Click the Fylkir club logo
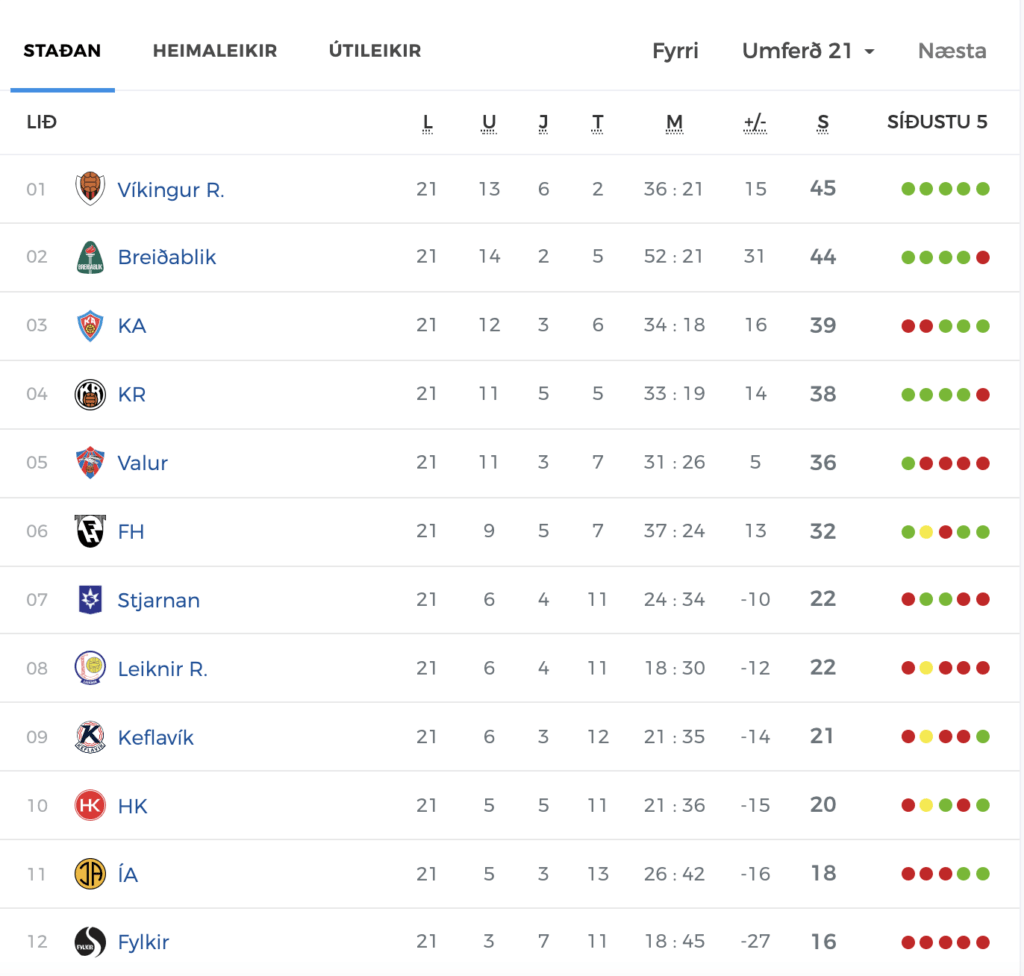Viewport: 1024px width, 976px height. pyautogui.click(x=90, y=942)
